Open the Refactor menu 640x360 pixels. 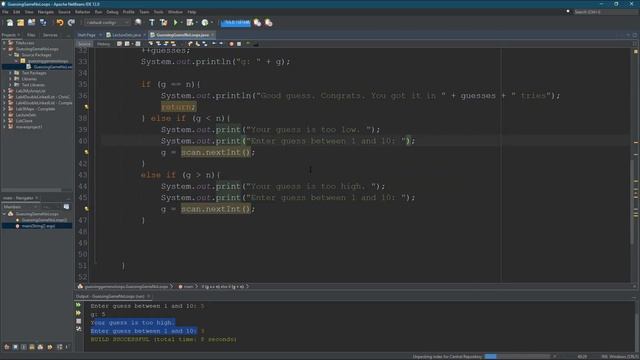point(82,12)
